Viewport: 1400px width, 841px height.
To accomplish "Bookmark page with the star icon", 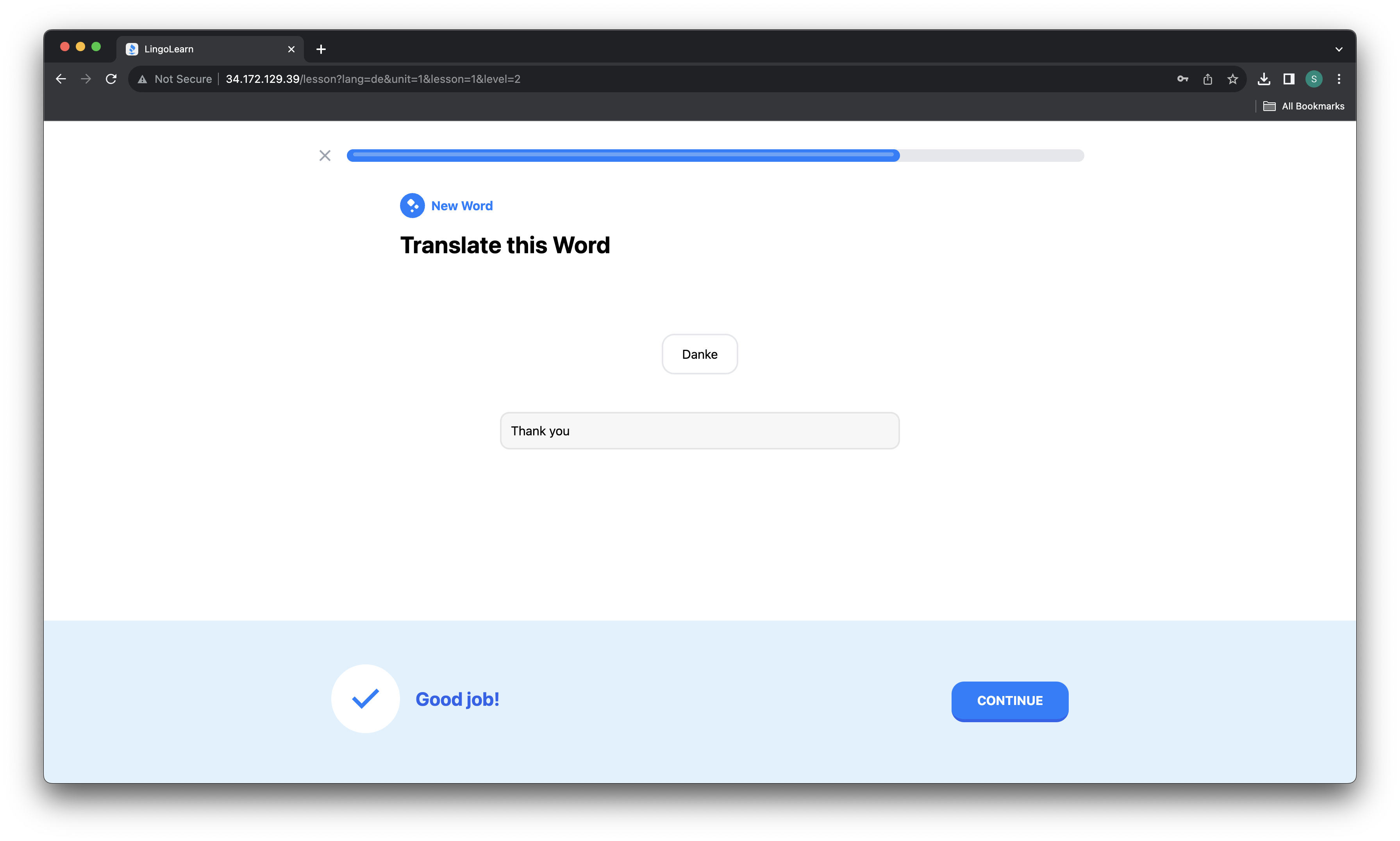I will coord(1232,79).
